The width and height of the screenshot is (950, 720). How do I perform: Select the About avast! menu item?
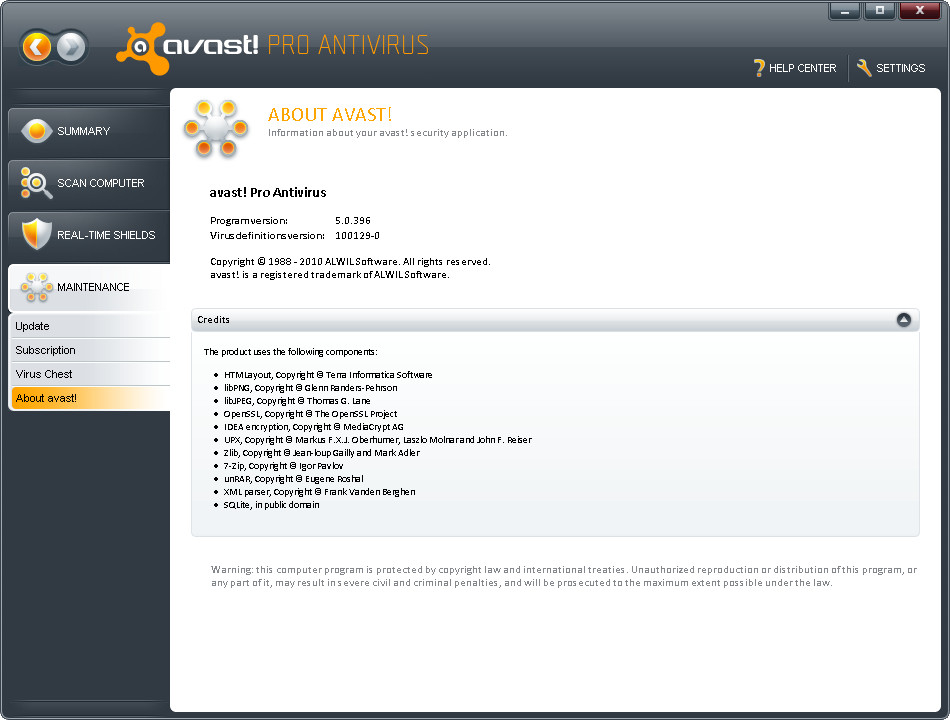[46, 398]
